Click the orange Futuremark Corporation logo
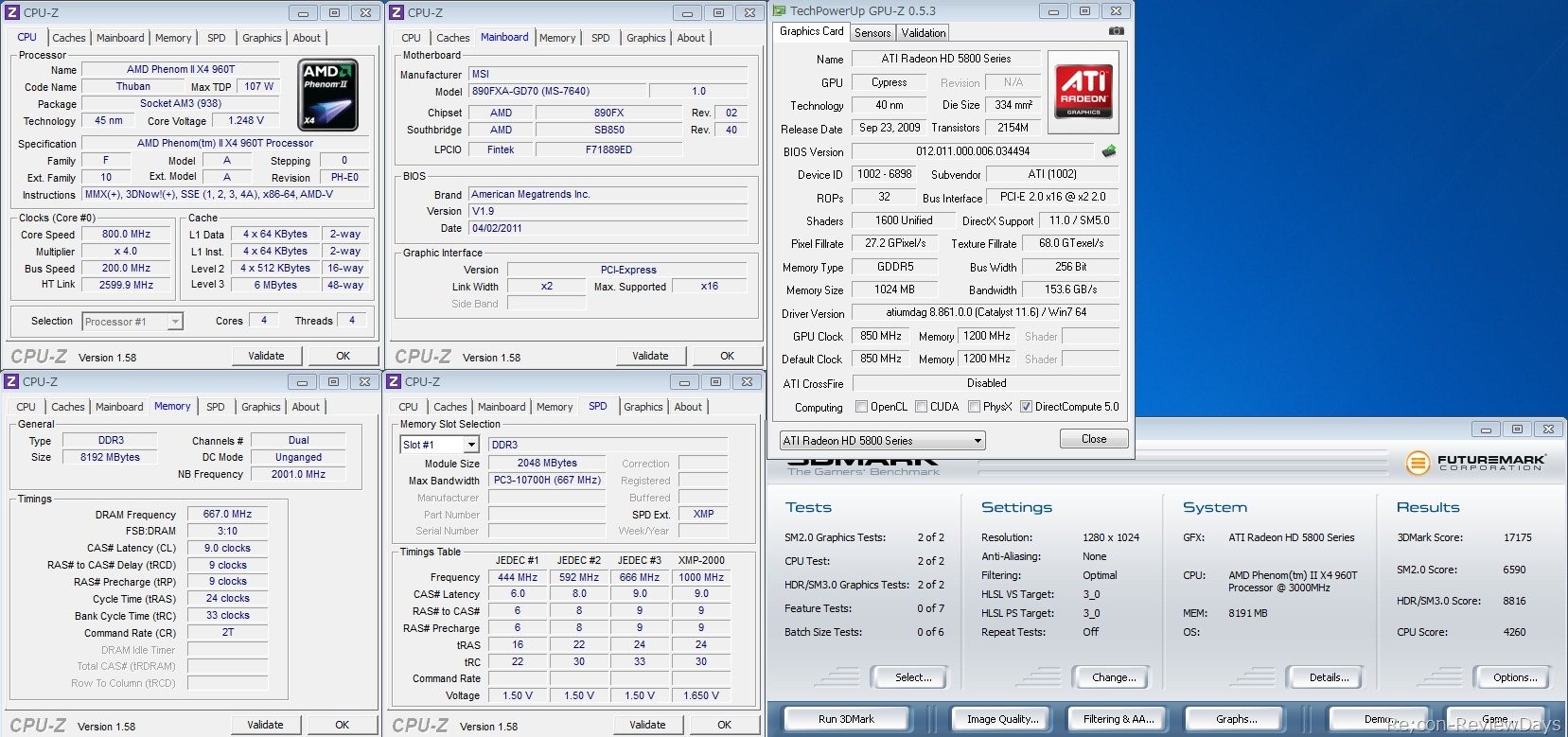Viewport: 1568px width, 737px height. tap(1417, 463)
